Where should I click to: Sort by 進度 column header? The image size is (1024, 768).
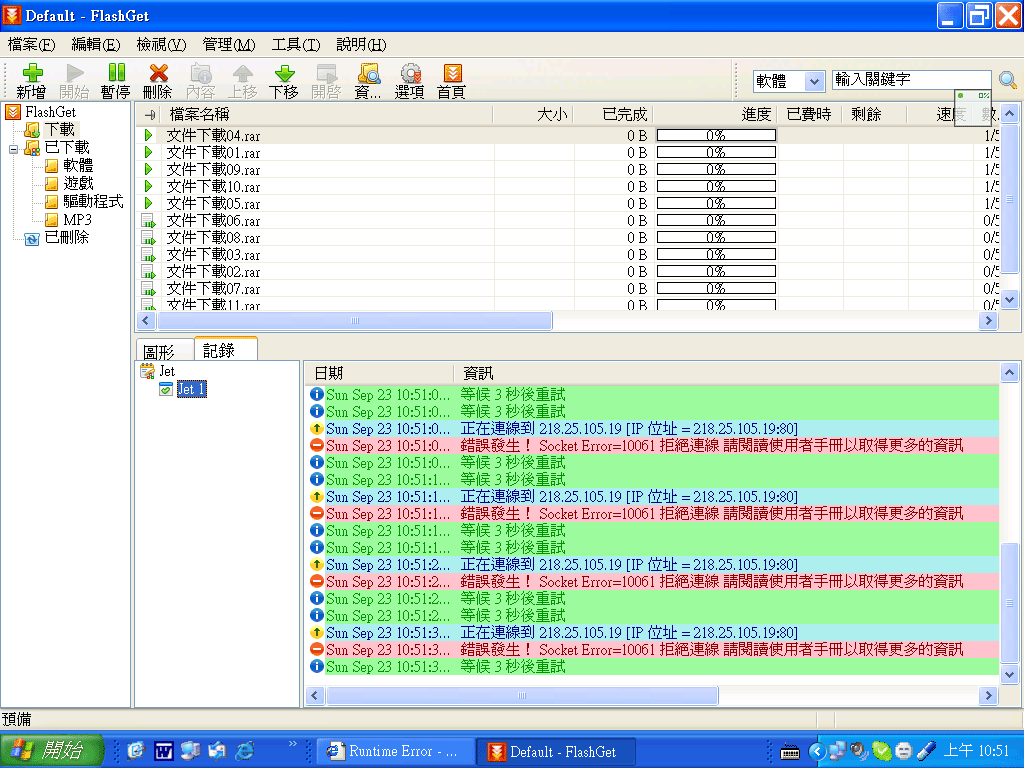pyautogui.click(x=715, y=115)
